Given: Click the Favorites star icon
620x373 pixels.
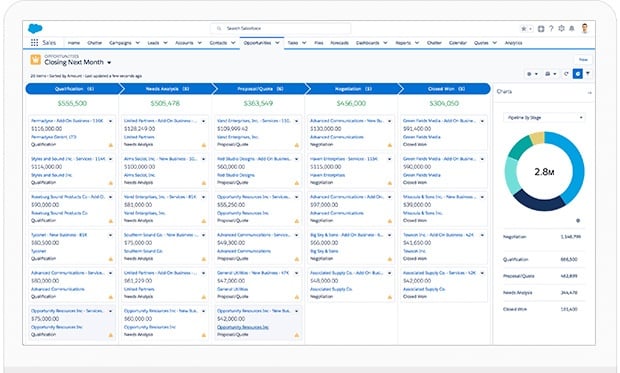Looking at the screenshot, I should click(x=524, y=28).
